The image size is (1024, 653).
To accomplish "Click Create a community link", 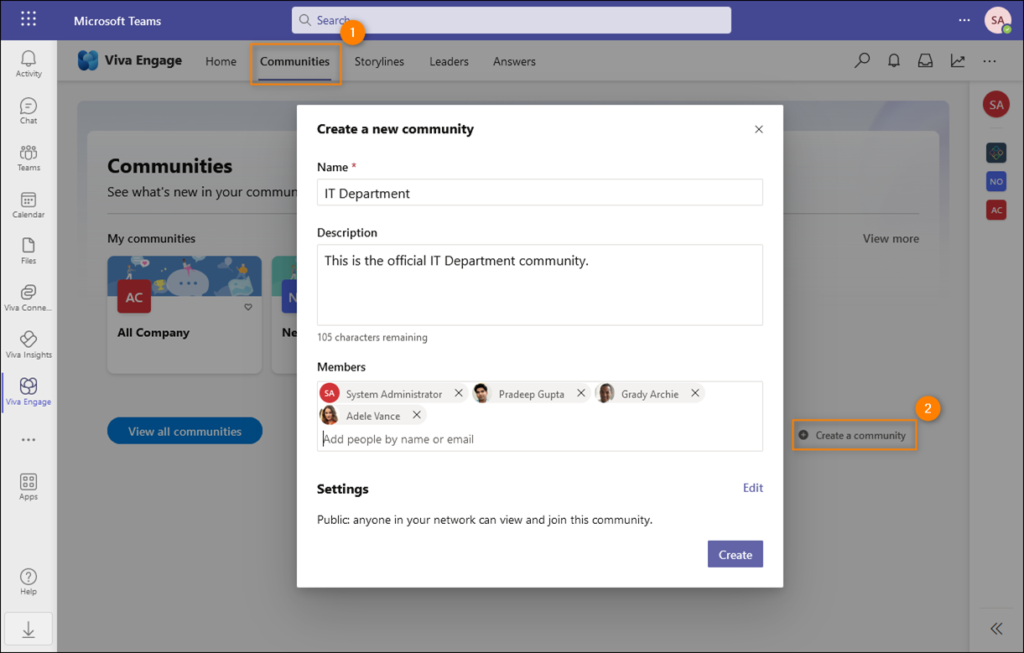I will point(854,435).
